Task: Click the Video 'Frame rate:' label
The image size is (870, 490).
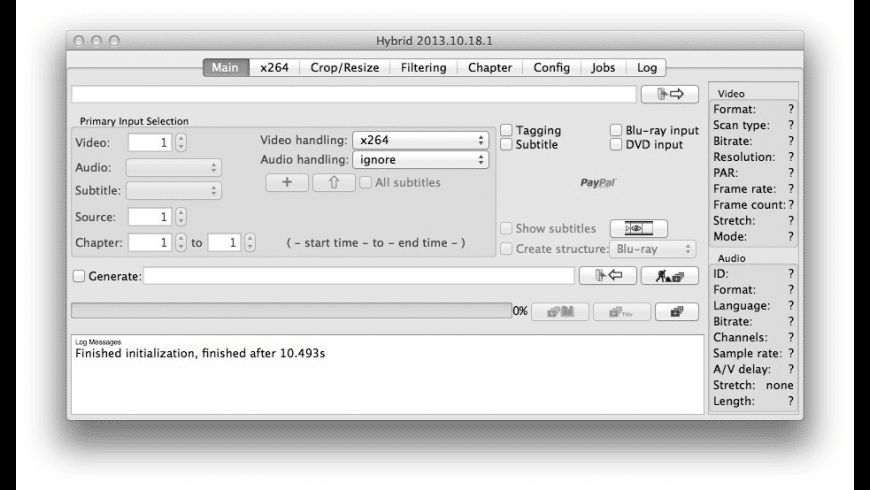Action: tap(744, 189)
